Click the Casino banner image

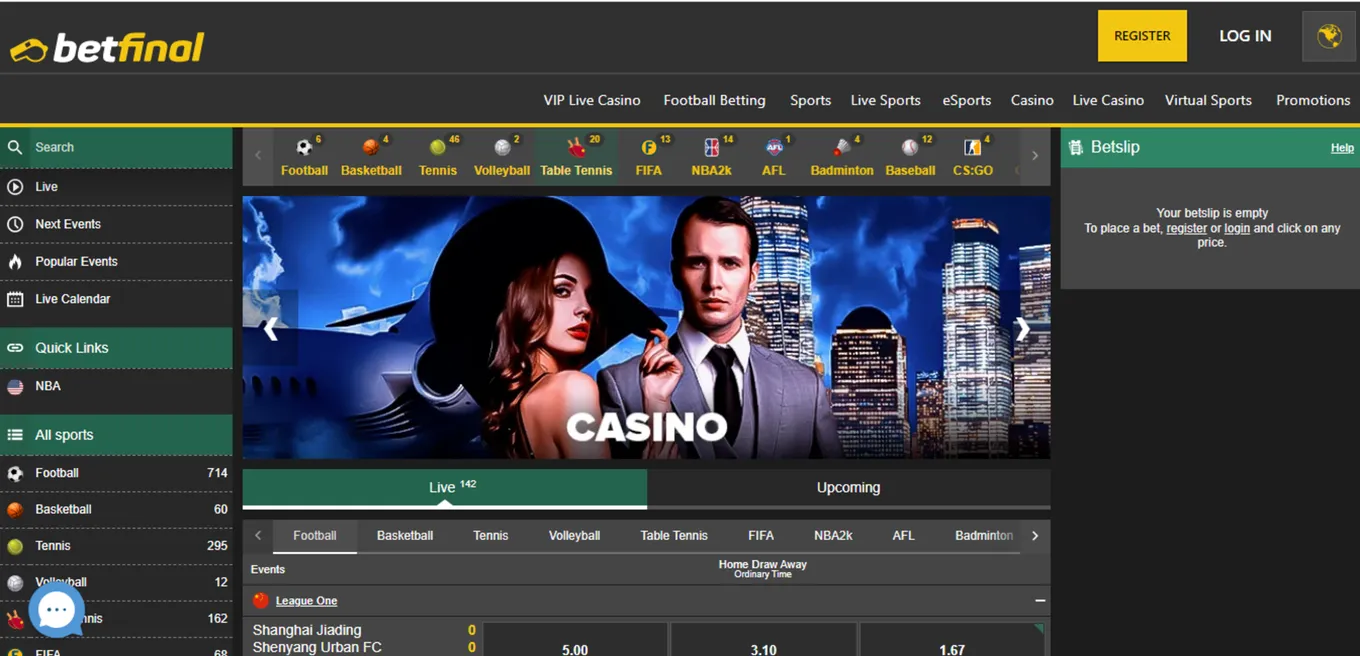click(x=646, y=327)
